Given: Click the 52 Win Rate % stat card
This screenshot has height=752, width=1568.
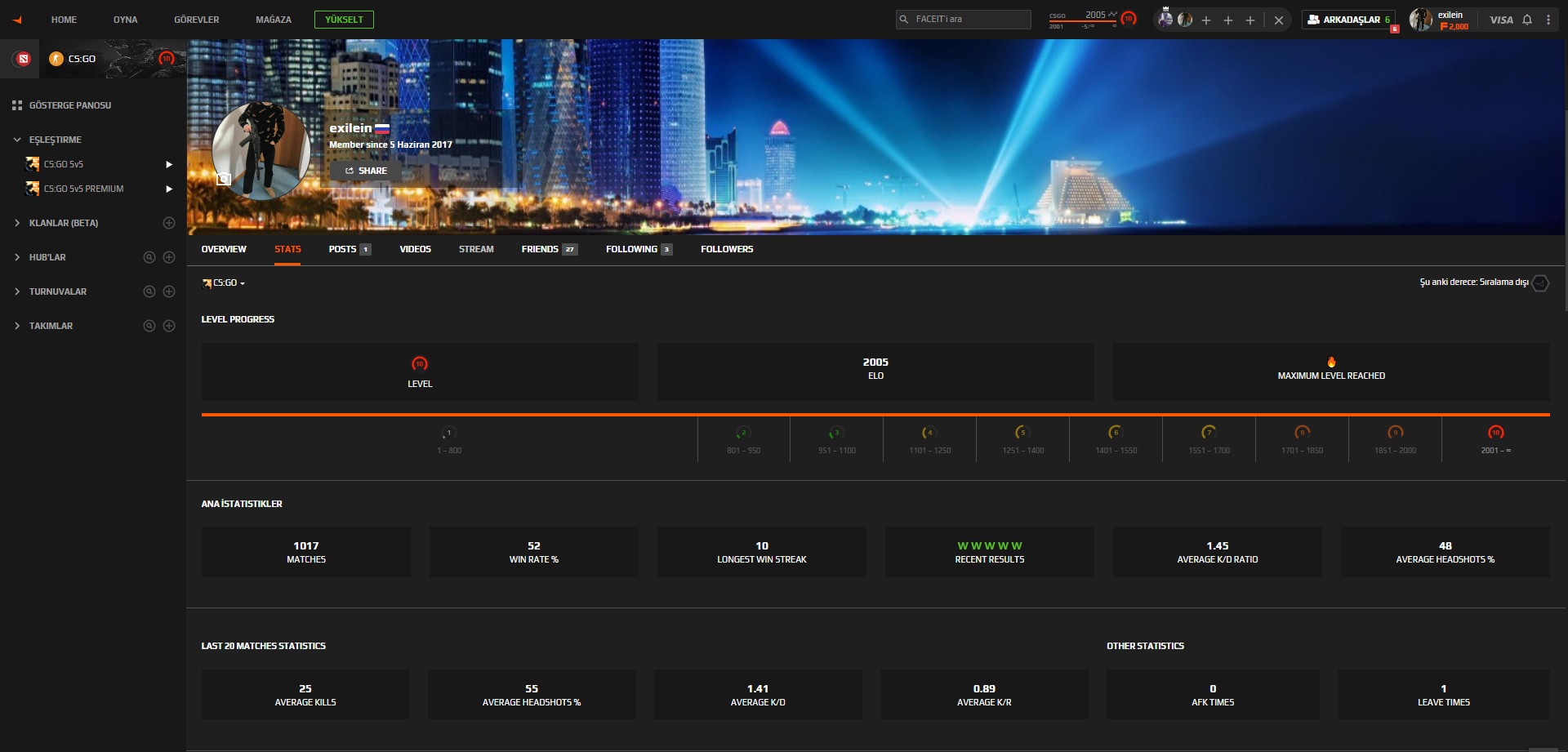Looking at the screenshot, I should tap(534, 552).
